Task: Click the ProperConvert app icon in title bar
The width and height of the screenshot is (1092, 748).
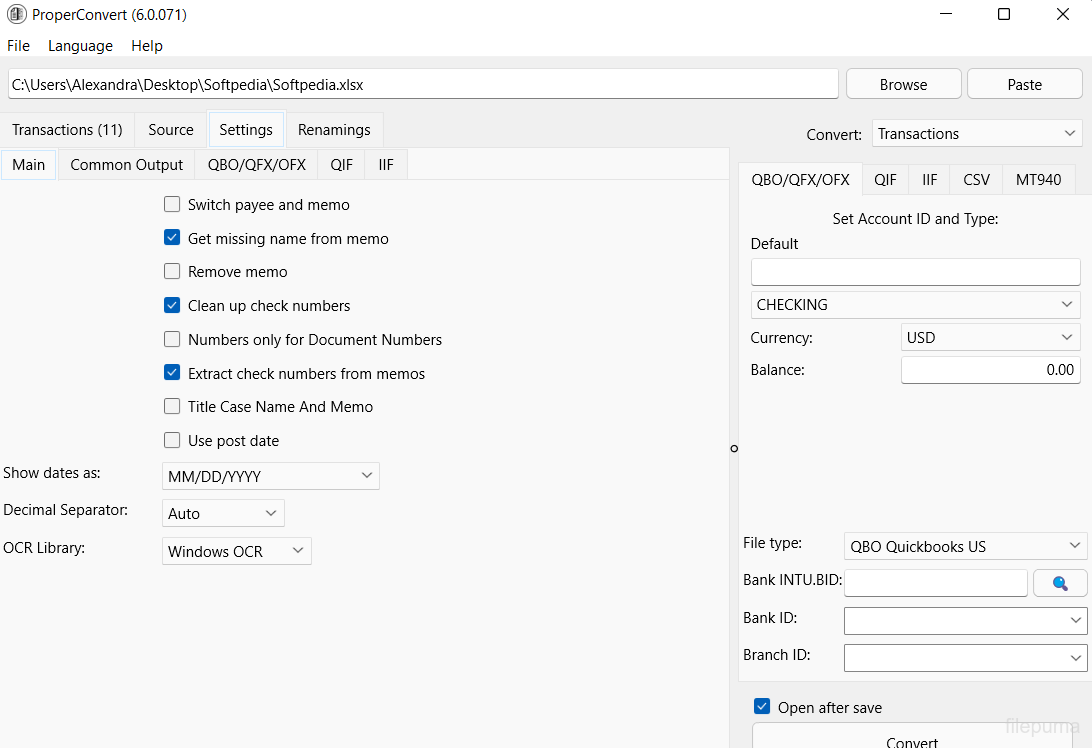Action: point(16,15)
